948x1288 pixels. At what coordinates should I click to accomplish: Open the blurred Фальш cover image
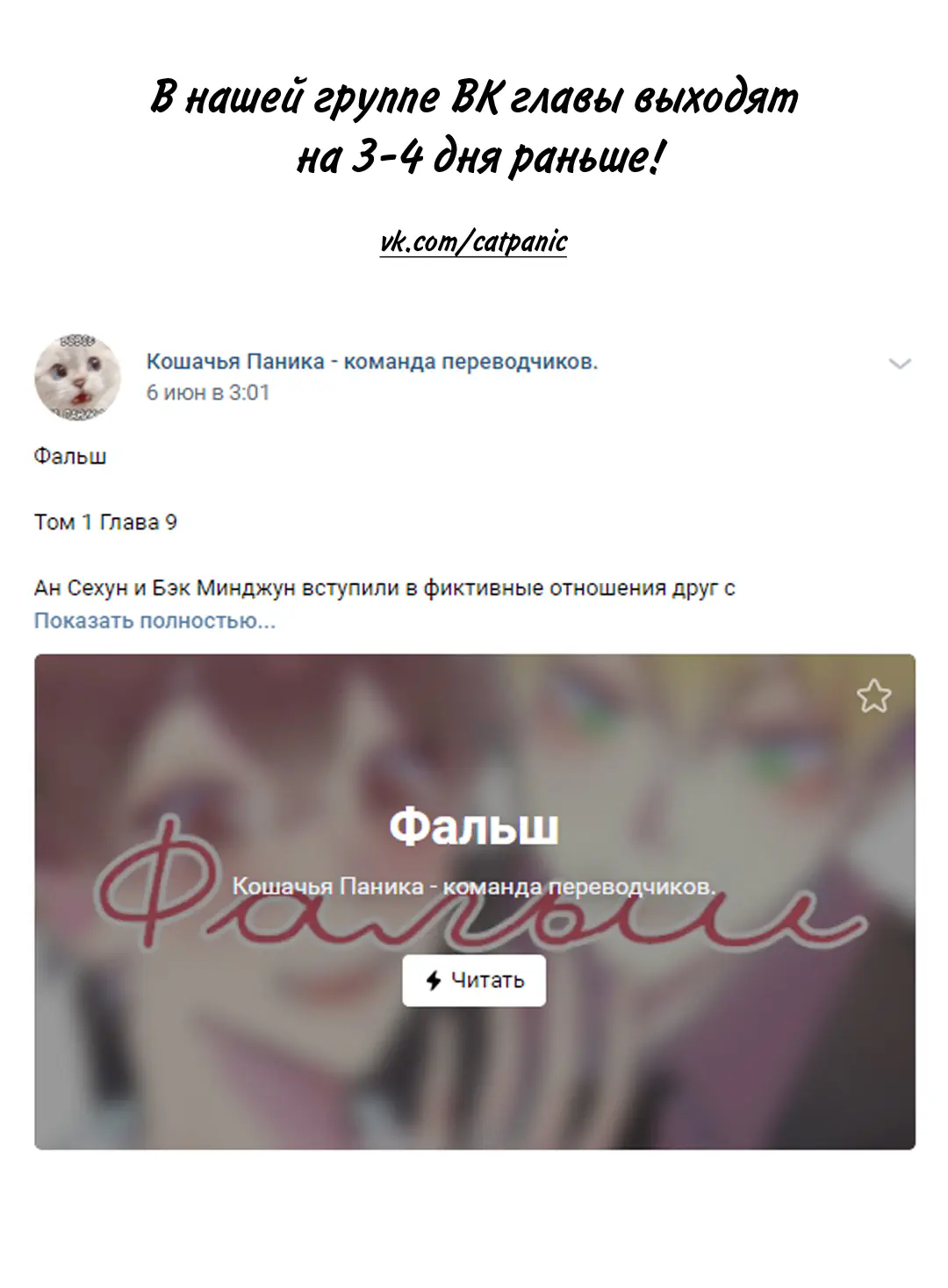(x=475, y=902)
